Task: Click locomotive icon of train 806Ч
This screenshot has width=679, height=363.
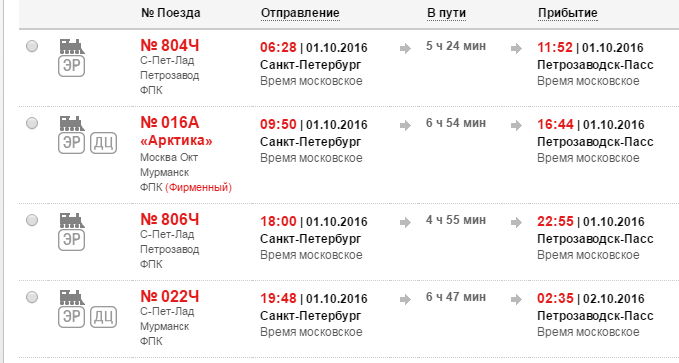Action: (x=72, y=220)
